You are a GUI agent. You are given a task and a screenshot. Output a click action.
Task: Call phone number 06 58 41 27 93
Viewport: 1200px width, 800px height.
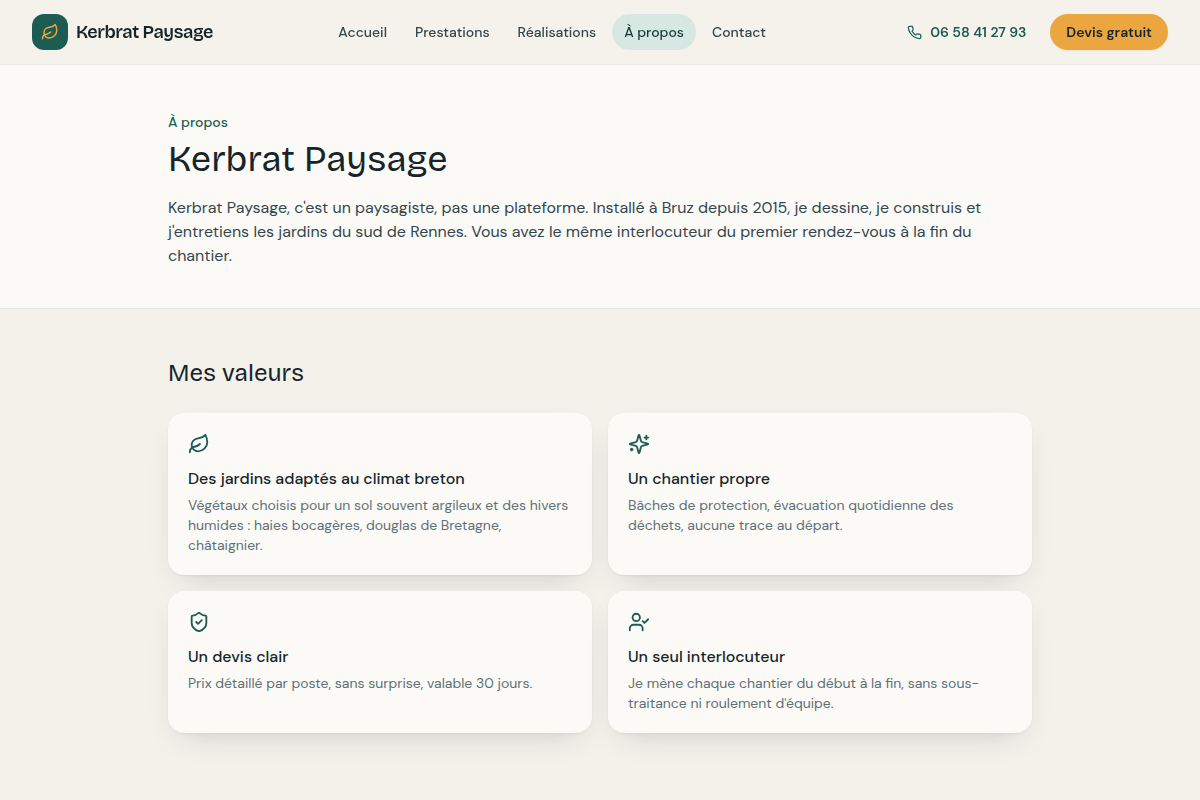click(978, 32)
